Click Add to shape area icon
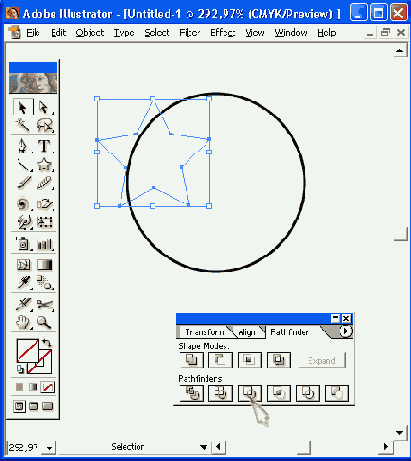This screenshot has height=461, width=411. click(191, 360)
